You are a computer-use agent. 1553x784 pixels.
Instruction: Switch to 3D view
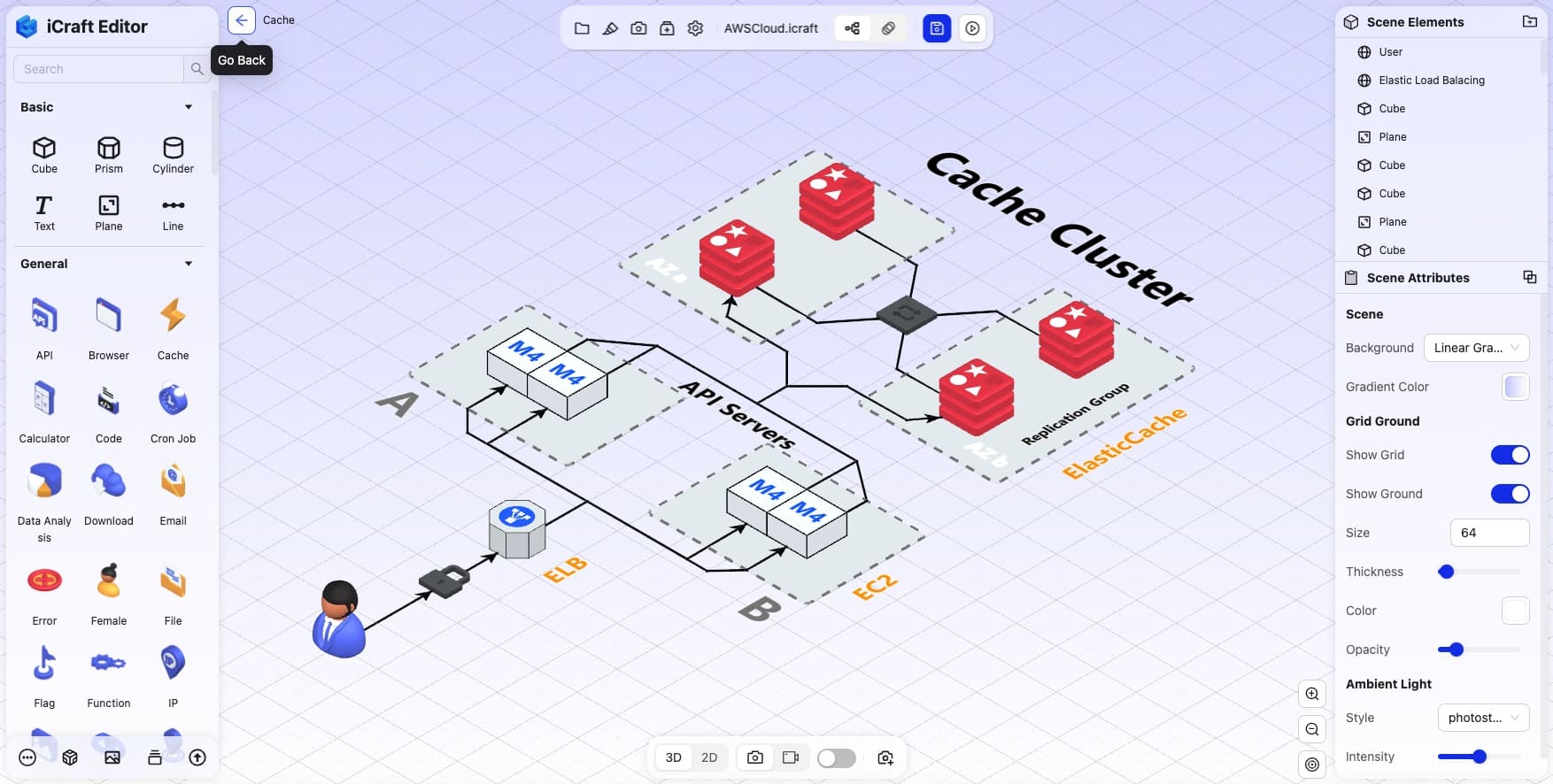click(674, 757)
